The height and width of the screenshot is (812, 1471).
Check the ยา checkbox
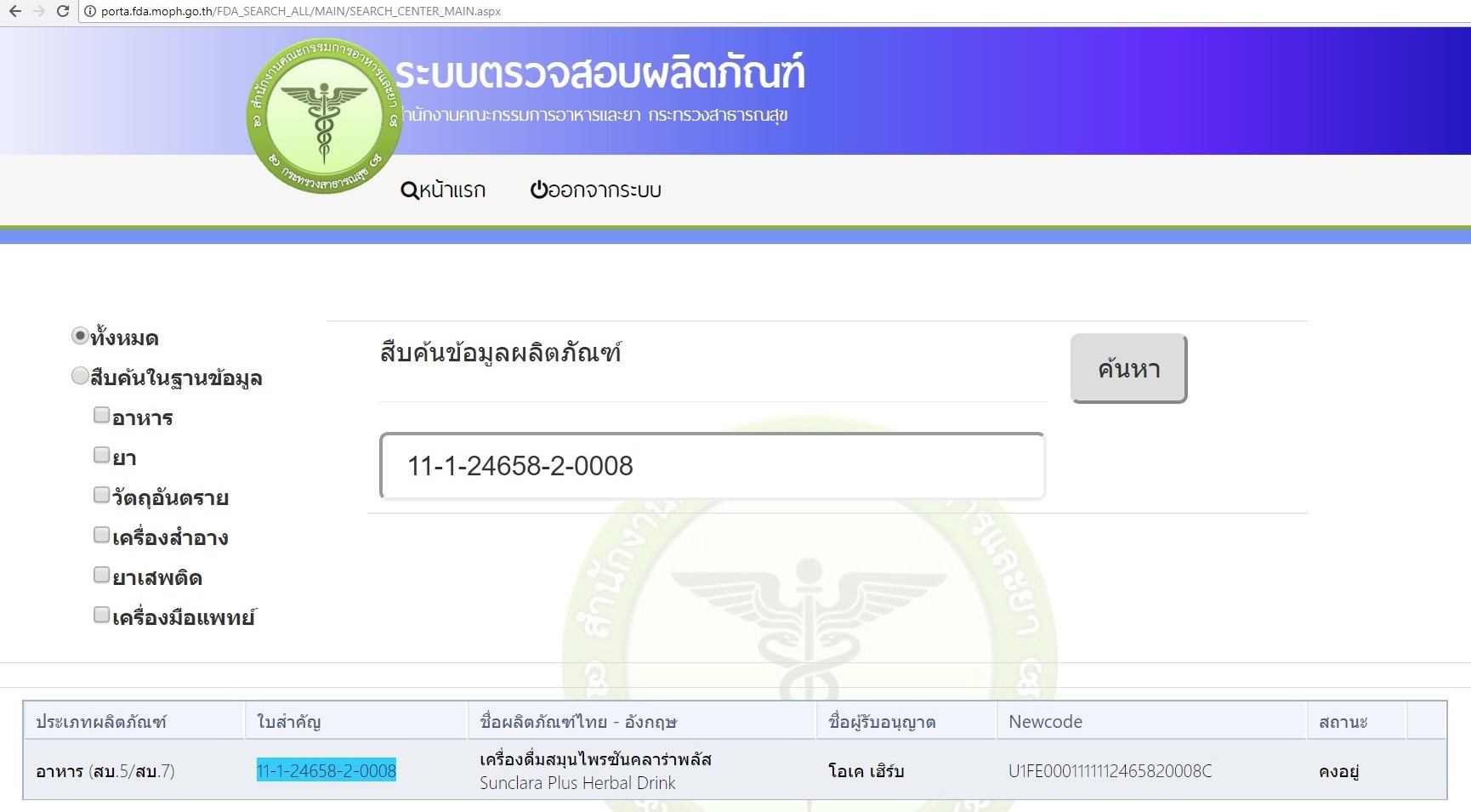[x=102, y=455]
